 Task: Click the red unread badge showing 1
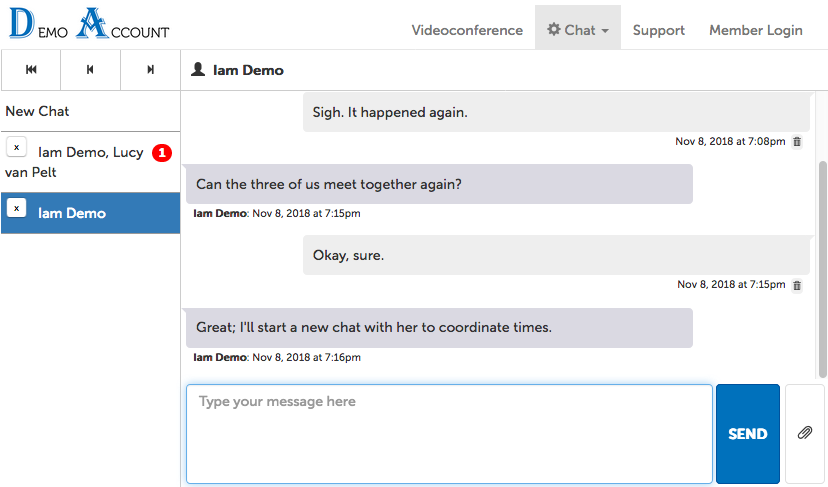(x=162, y=153)
